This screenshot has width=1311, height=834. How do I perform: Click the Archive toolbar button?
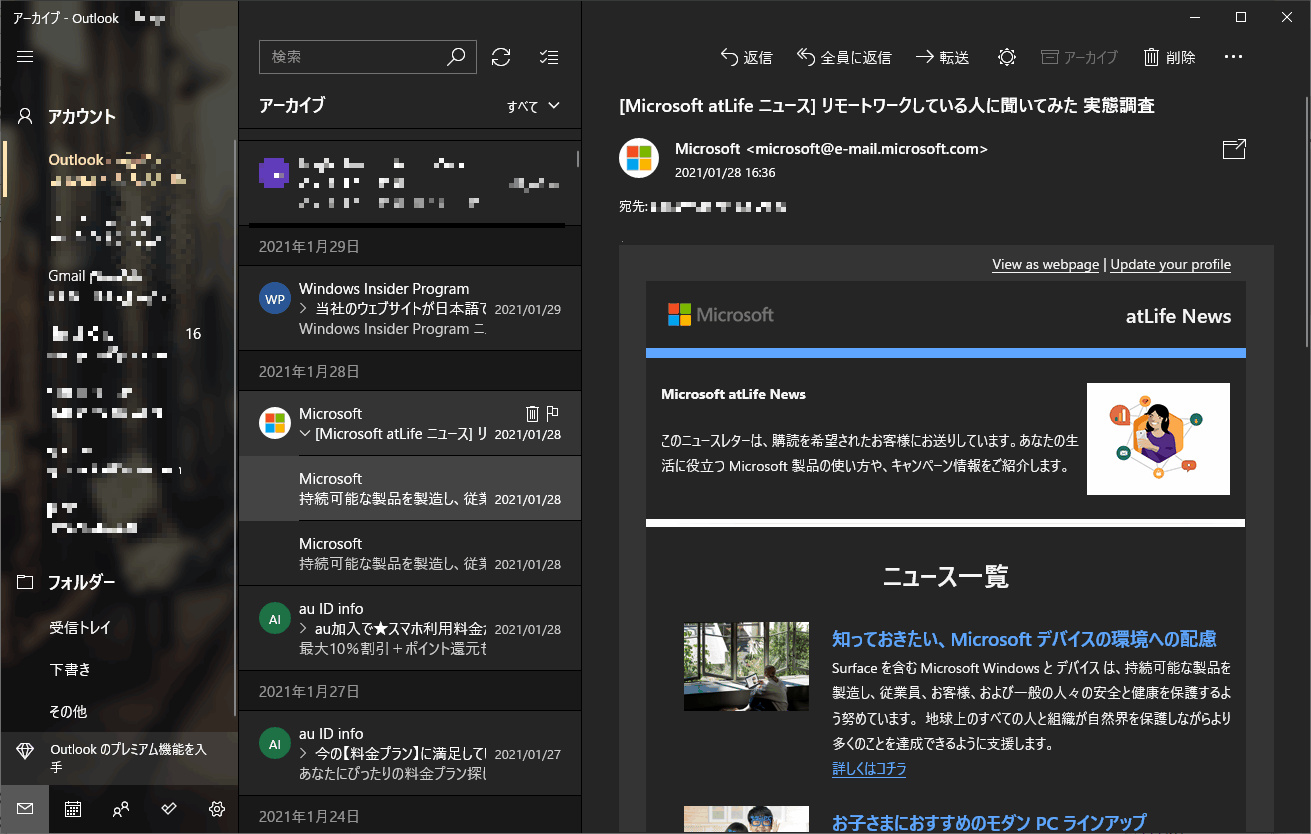[x=1079, y=57]
